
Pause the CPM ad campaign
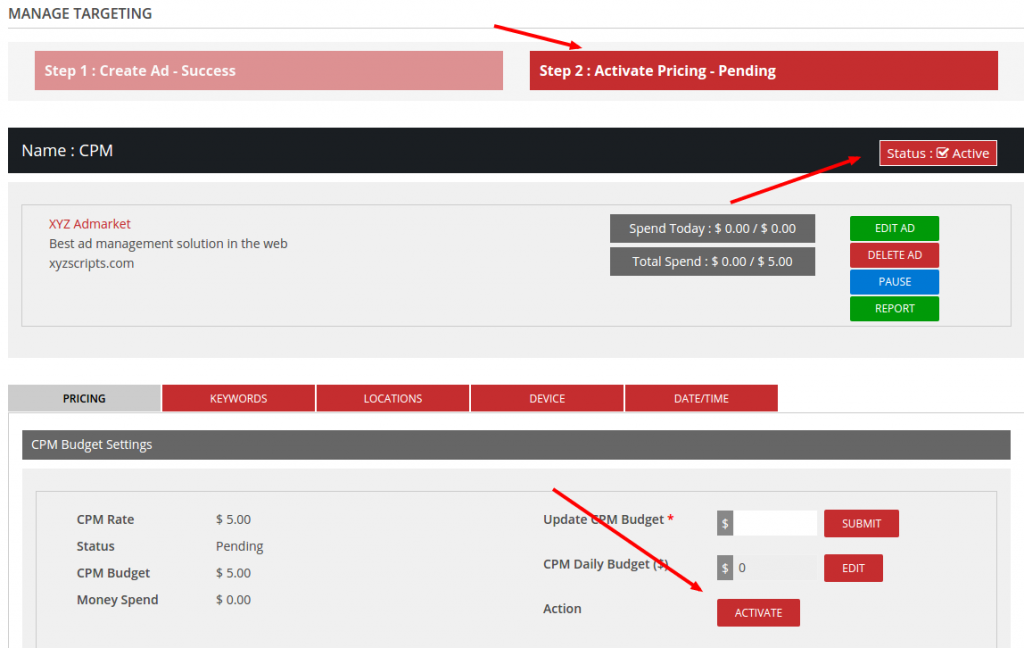click(x=894, y=281)
